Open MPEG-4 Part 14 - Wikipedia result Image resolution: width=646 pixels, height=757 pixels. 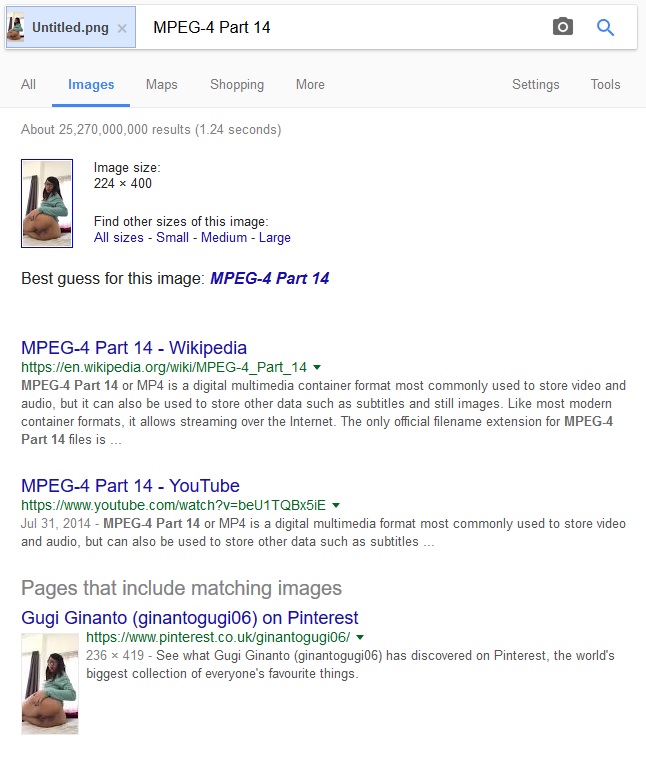pyautogui.click(x=134, y=348)
